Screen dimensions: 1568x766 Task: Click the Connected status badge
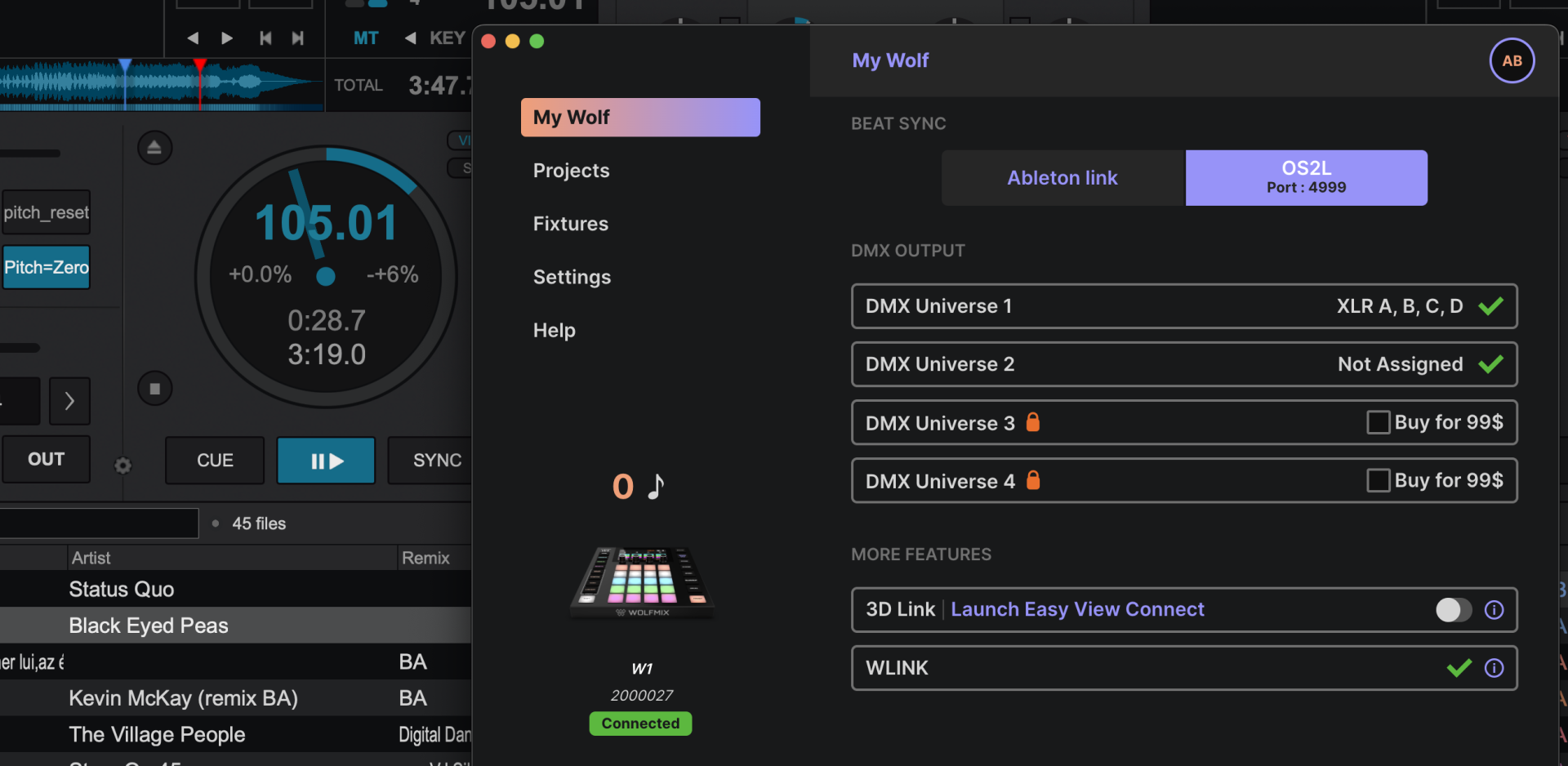[640, 724]
